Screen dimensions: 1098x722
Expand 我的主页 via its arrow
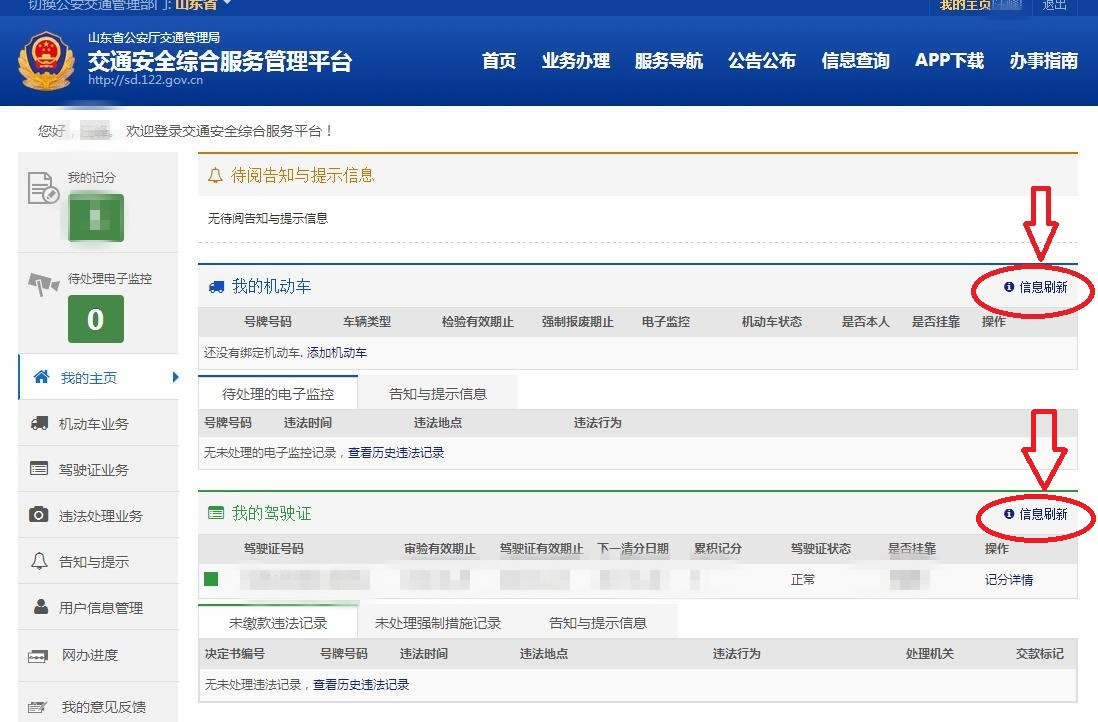tap(176, 378)
